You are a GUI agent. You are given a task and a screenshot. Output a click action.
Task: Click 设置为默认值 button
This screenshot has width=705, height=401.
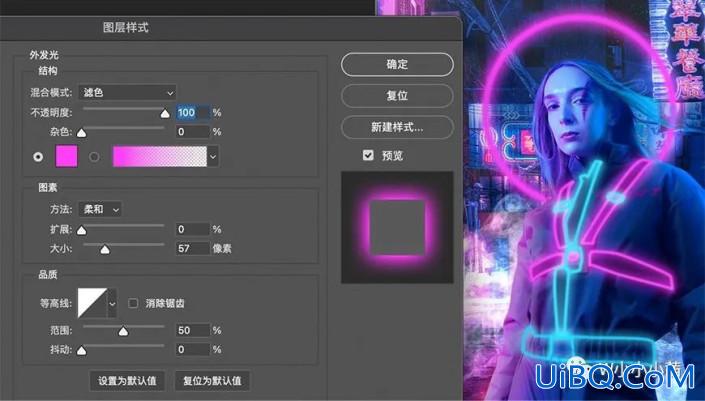click(x=127, y=381)
